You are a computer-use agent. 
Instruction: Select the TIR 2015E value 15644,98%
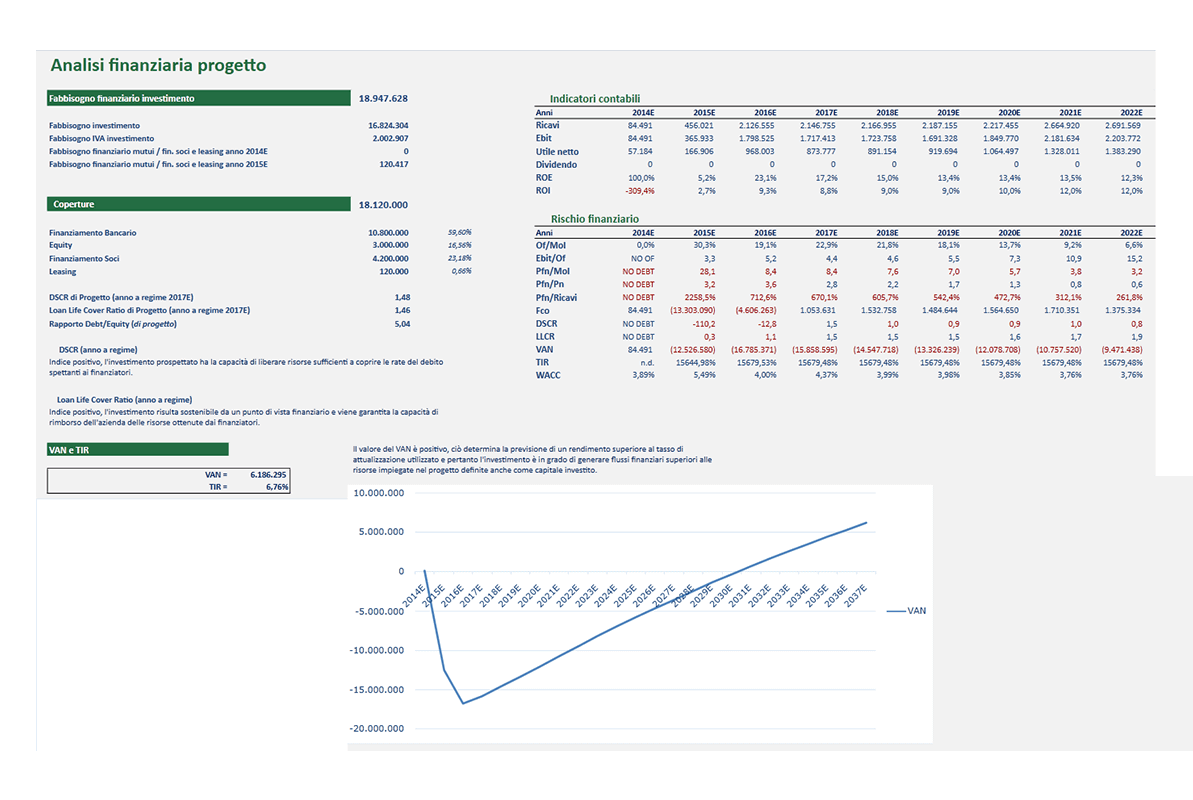coord(695,363)
